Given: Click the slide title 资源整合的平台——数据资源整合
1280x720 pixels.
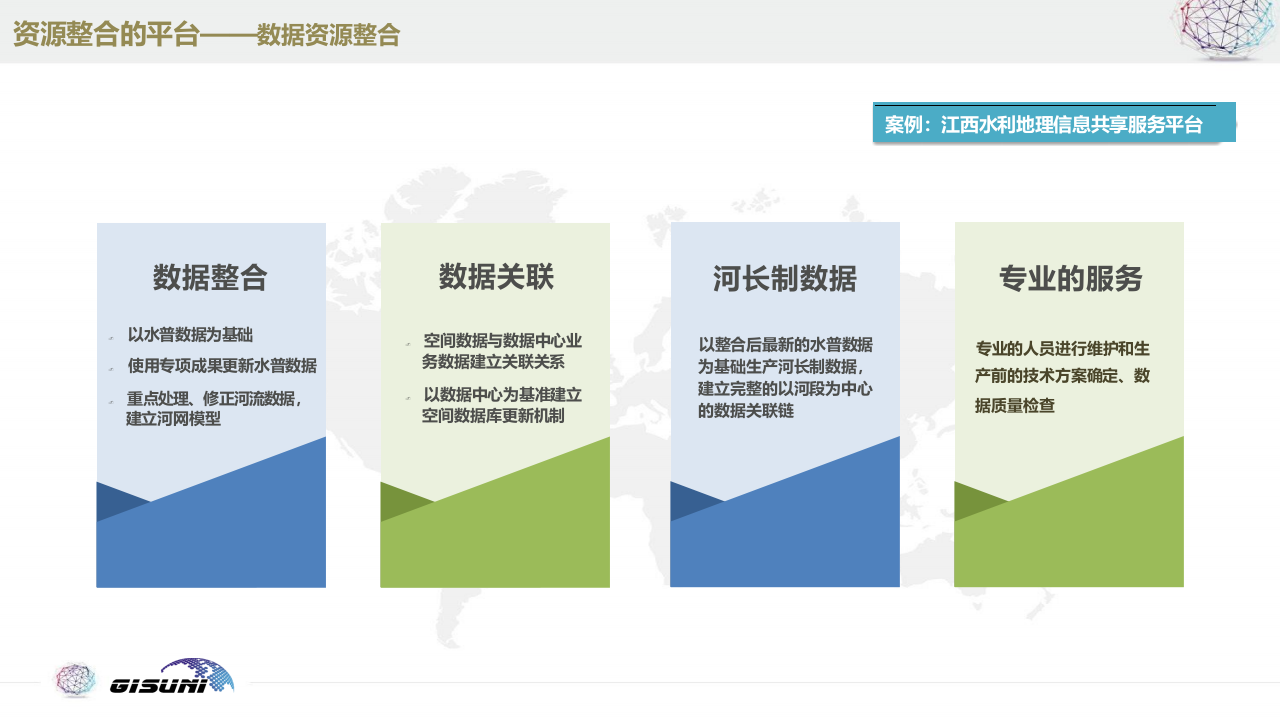Looking at the screenshot, I should coord(206,35).
